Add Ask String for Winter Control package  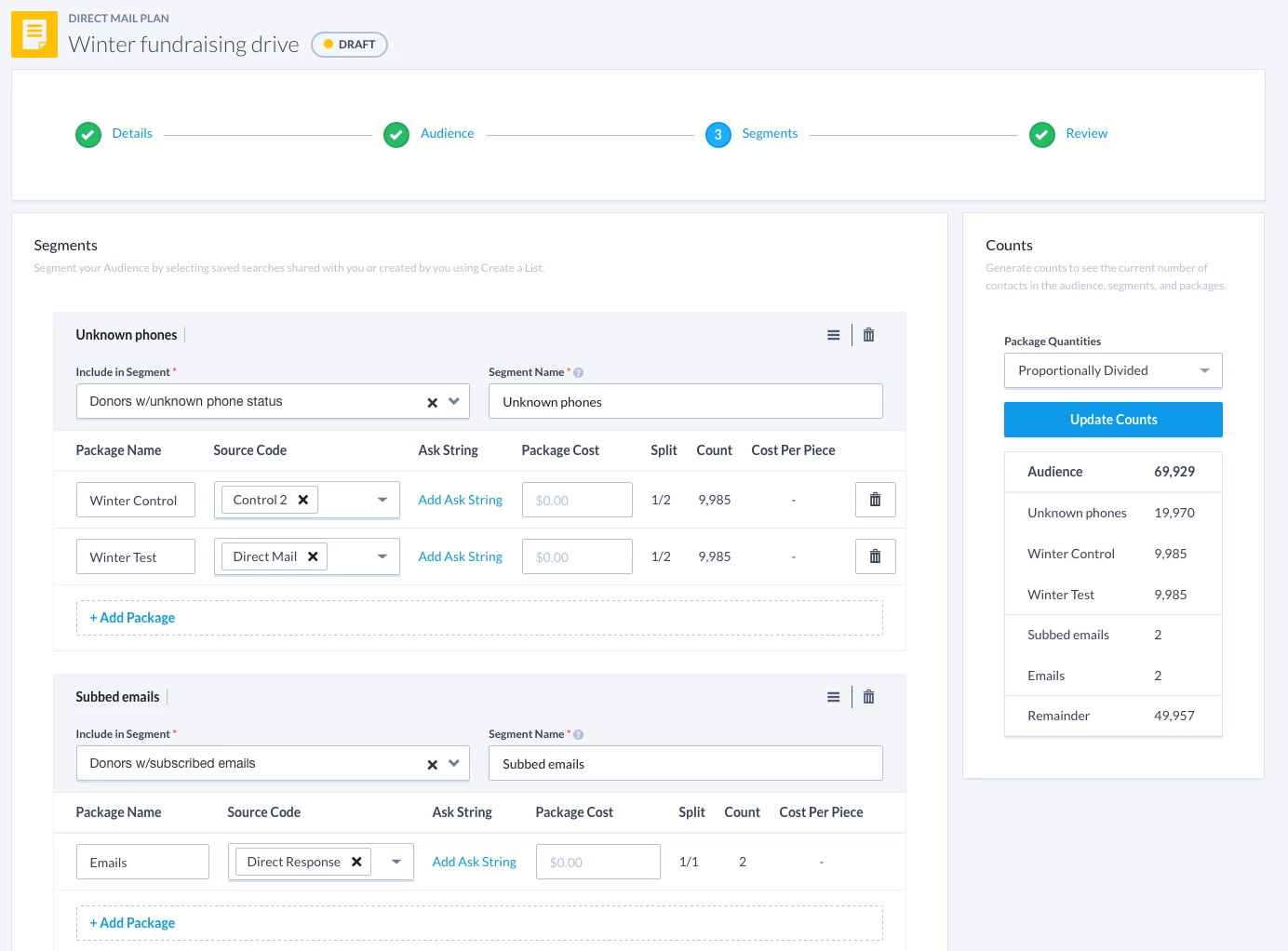click(x=460, y=500)
